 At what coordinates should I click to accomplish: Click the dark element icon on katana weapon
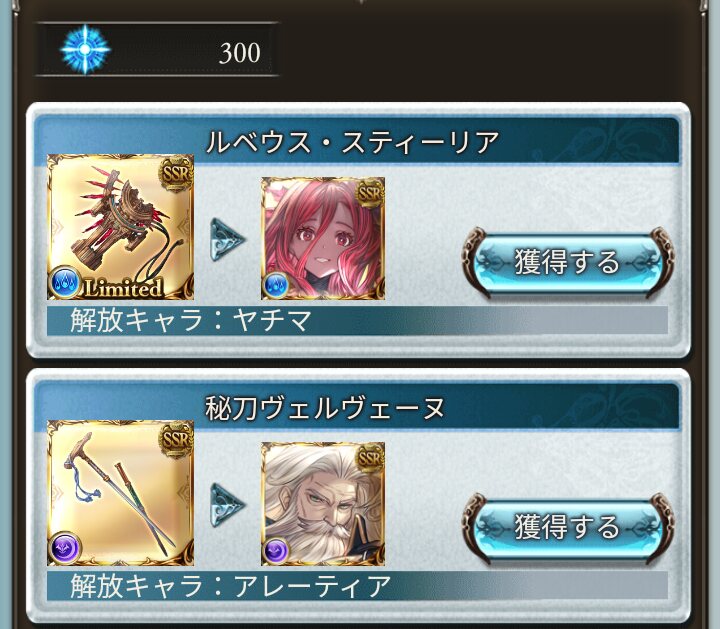tap(65, 548)
